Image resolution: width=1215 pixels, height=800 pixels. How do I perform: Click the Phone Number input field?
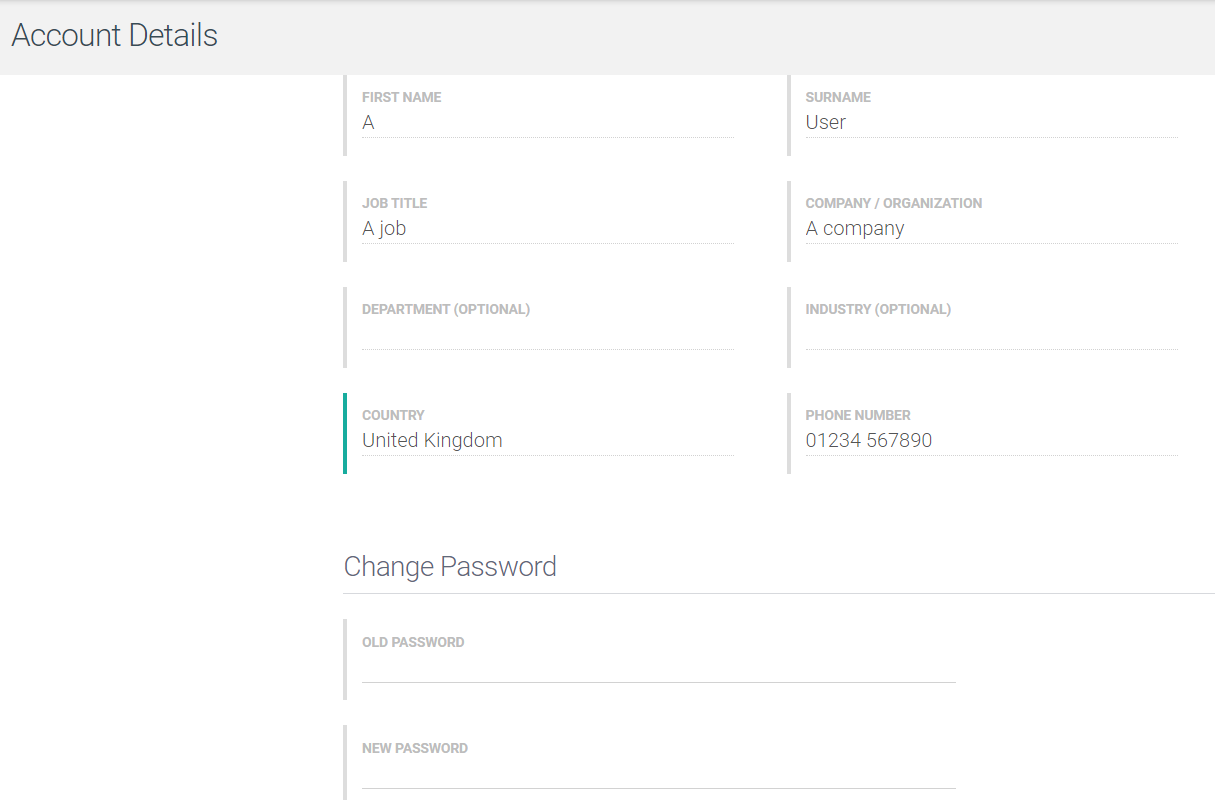(x=990, y=440)
